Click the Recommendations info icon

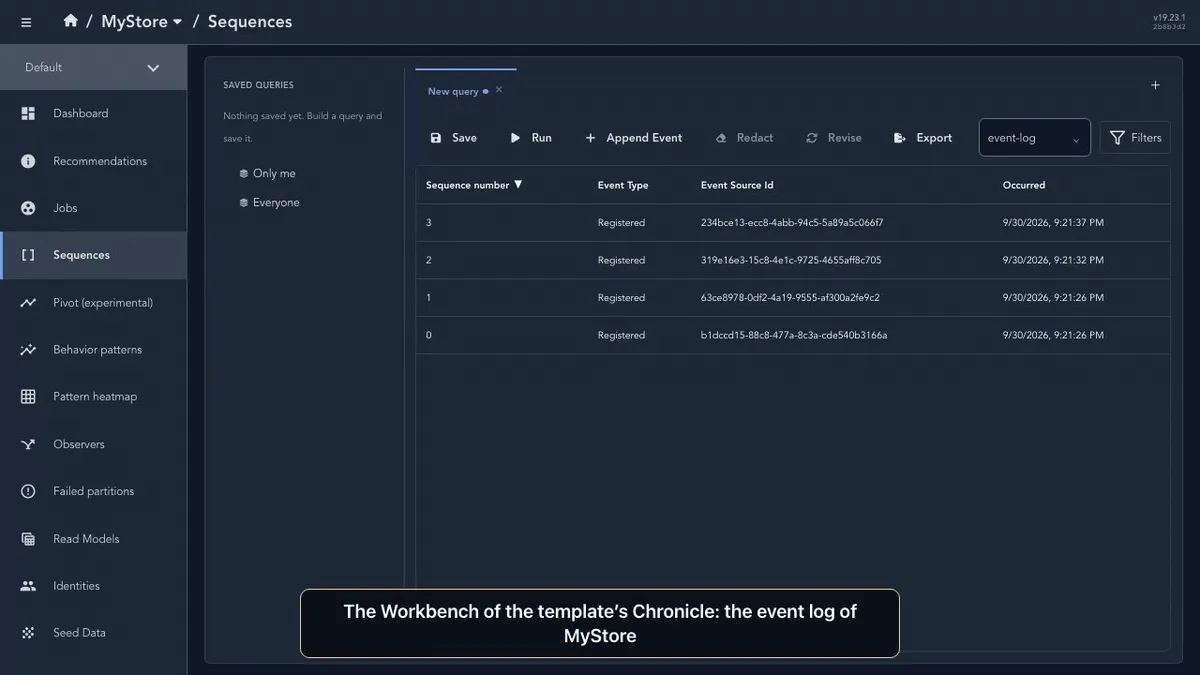click(x=28, y=161)
